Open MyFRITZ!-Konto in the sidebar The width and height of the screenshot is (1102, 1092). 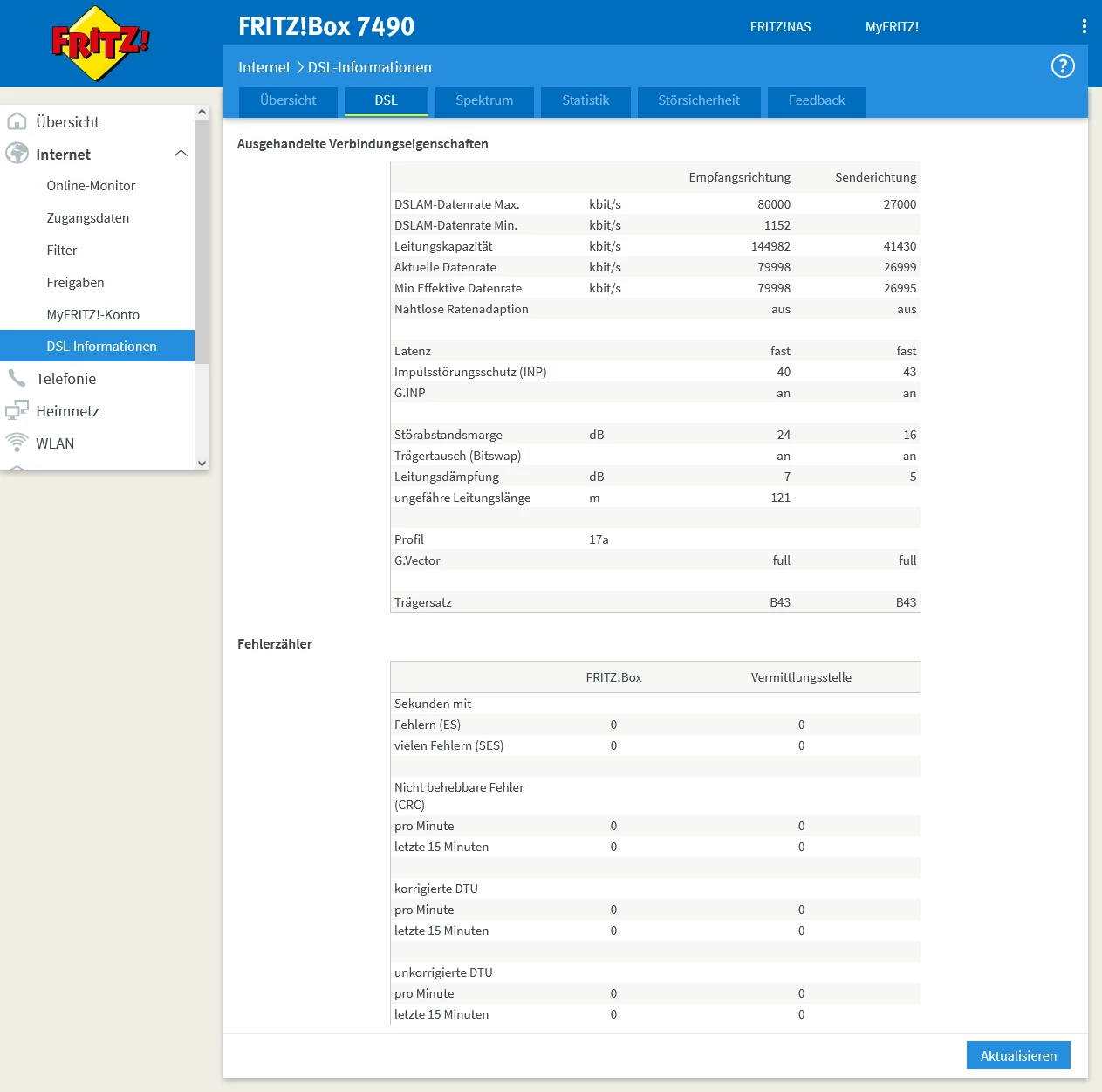click(x=92, y=315)
